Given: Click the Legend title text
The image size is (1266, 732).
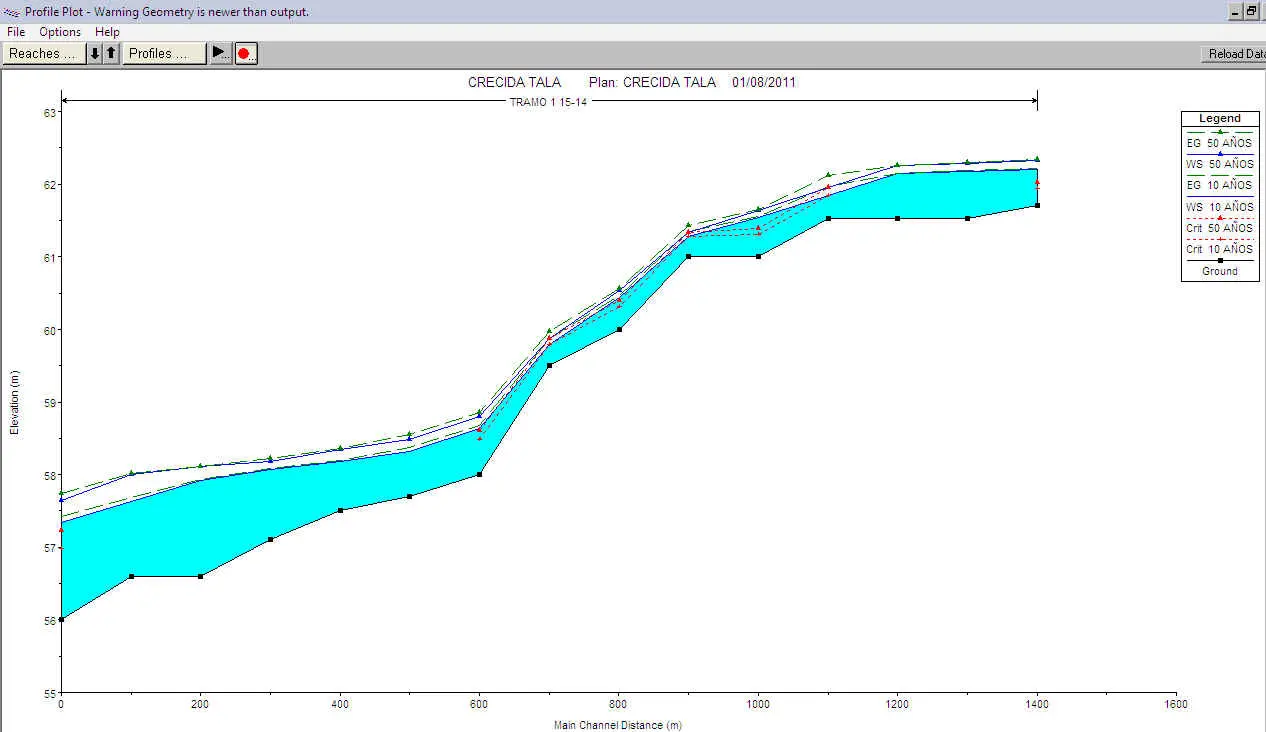Looking at the screenshot, I should tap(1220, 118).
